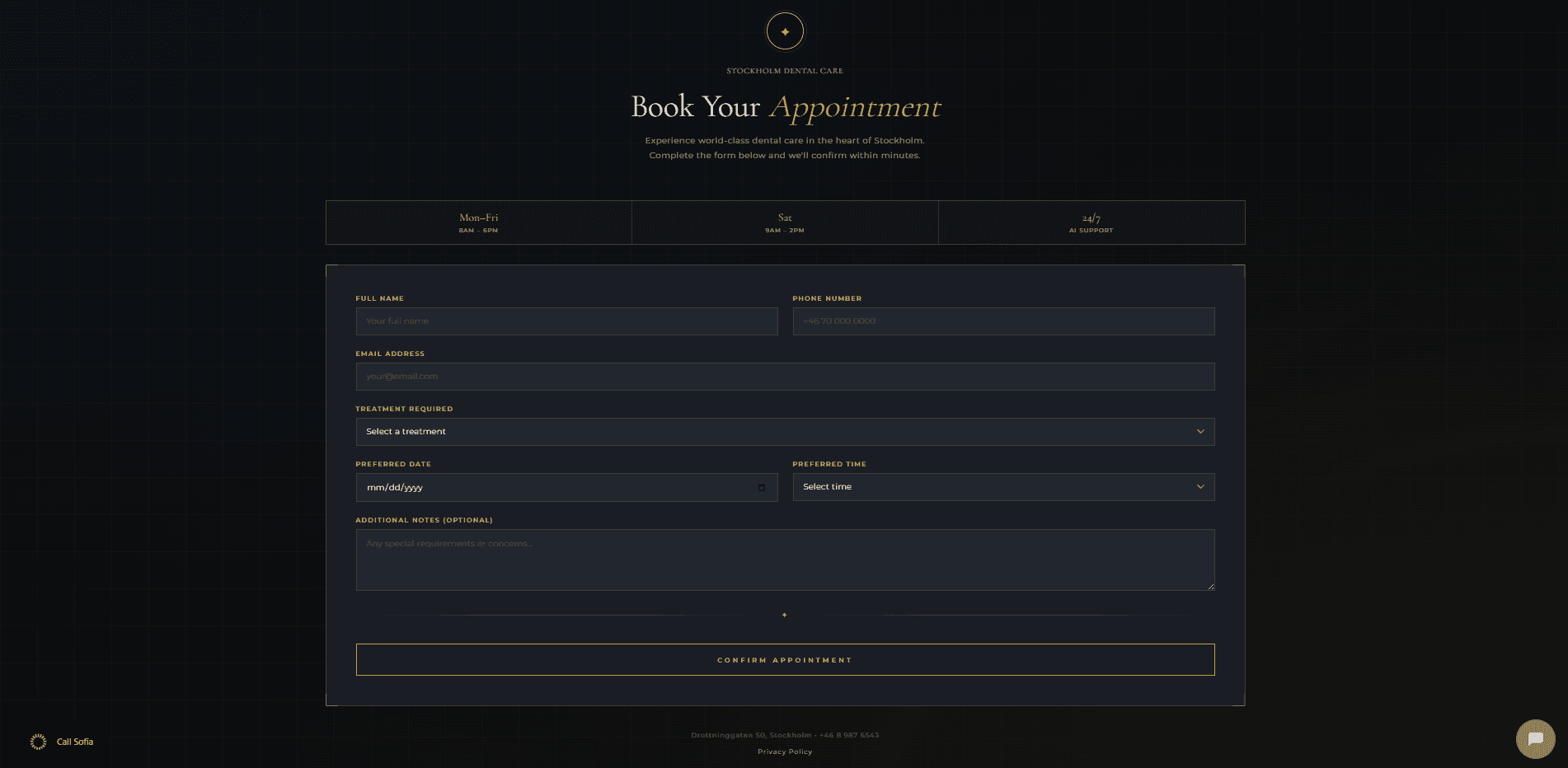Open the Privacy Policy link
Viewport: 1568px width, 768px height.
click(785, 752)
